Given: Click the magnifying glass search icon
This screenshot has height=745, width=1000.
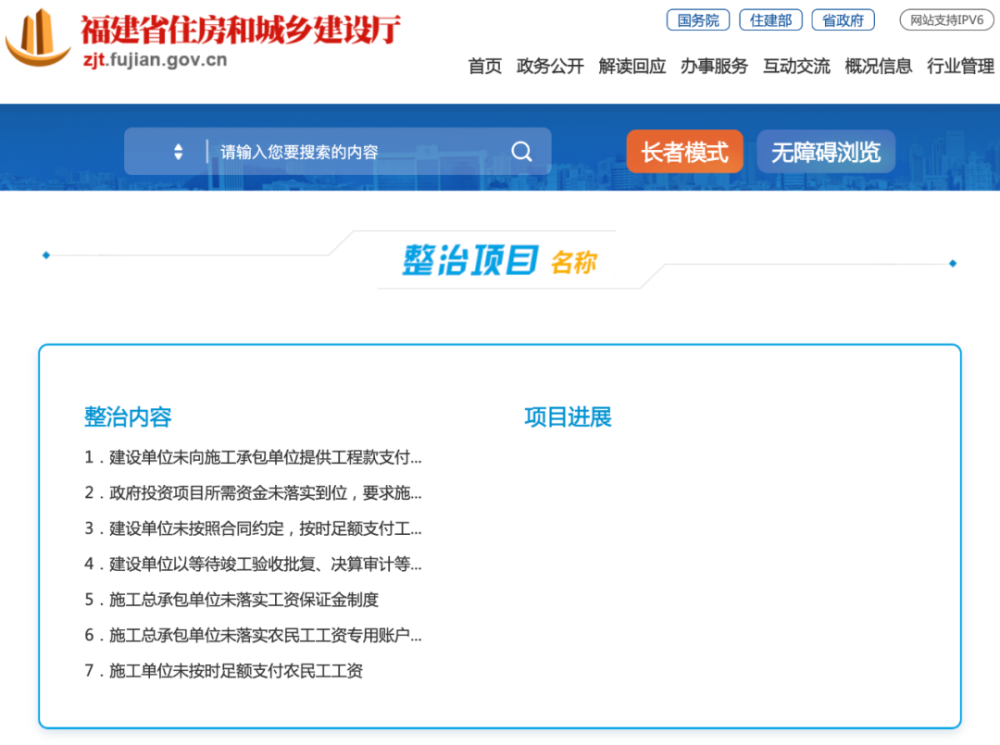Looking at the screenshot, I should pos(521,150).
